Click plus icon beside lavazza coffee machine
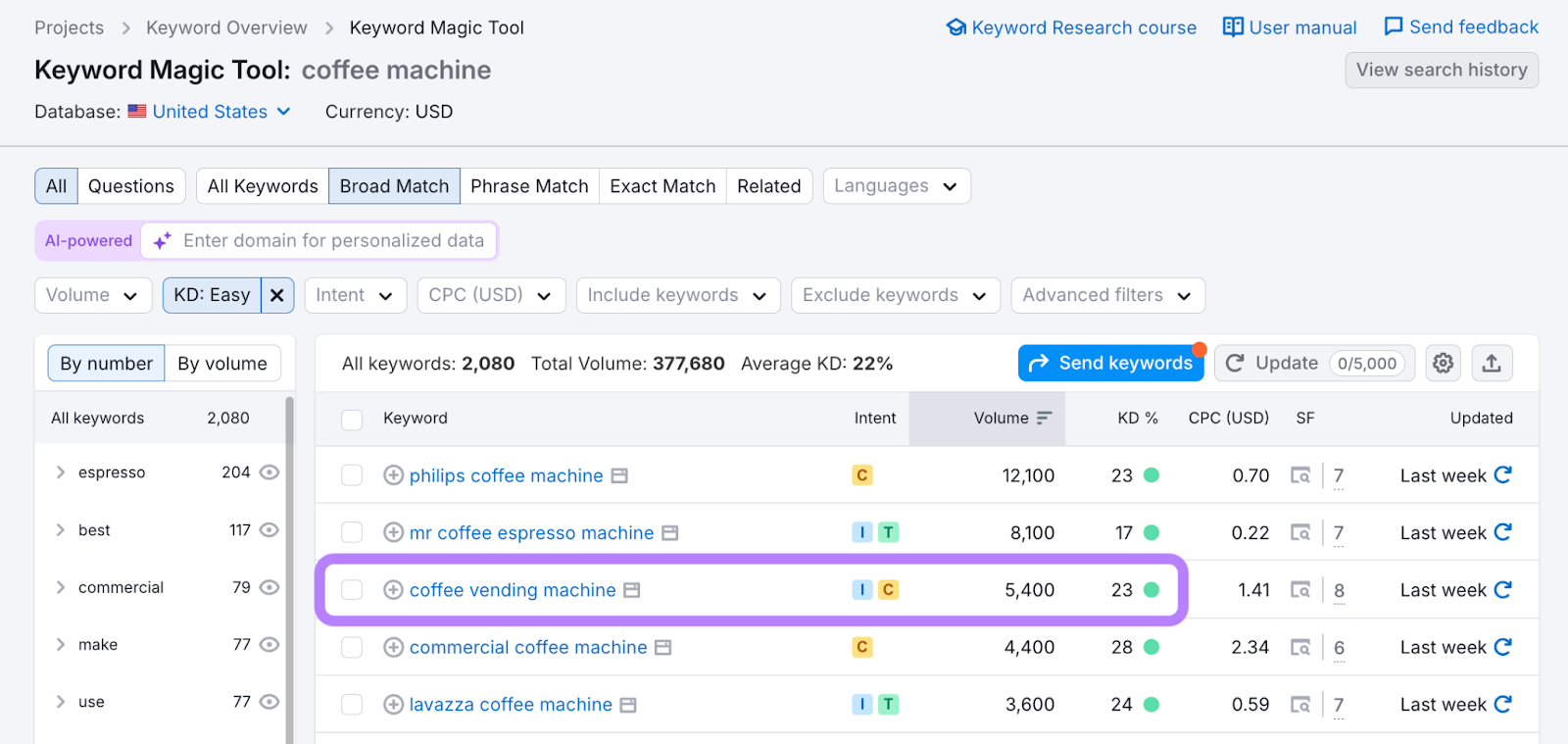1568x744 pixels. 393,705
